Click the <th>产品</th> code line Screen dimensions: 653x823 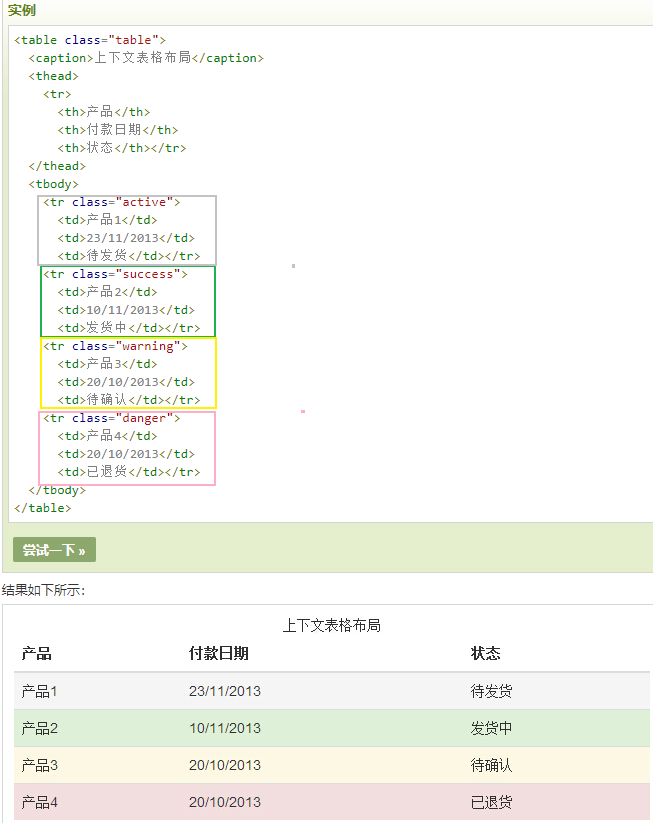[x=104, y=112]
